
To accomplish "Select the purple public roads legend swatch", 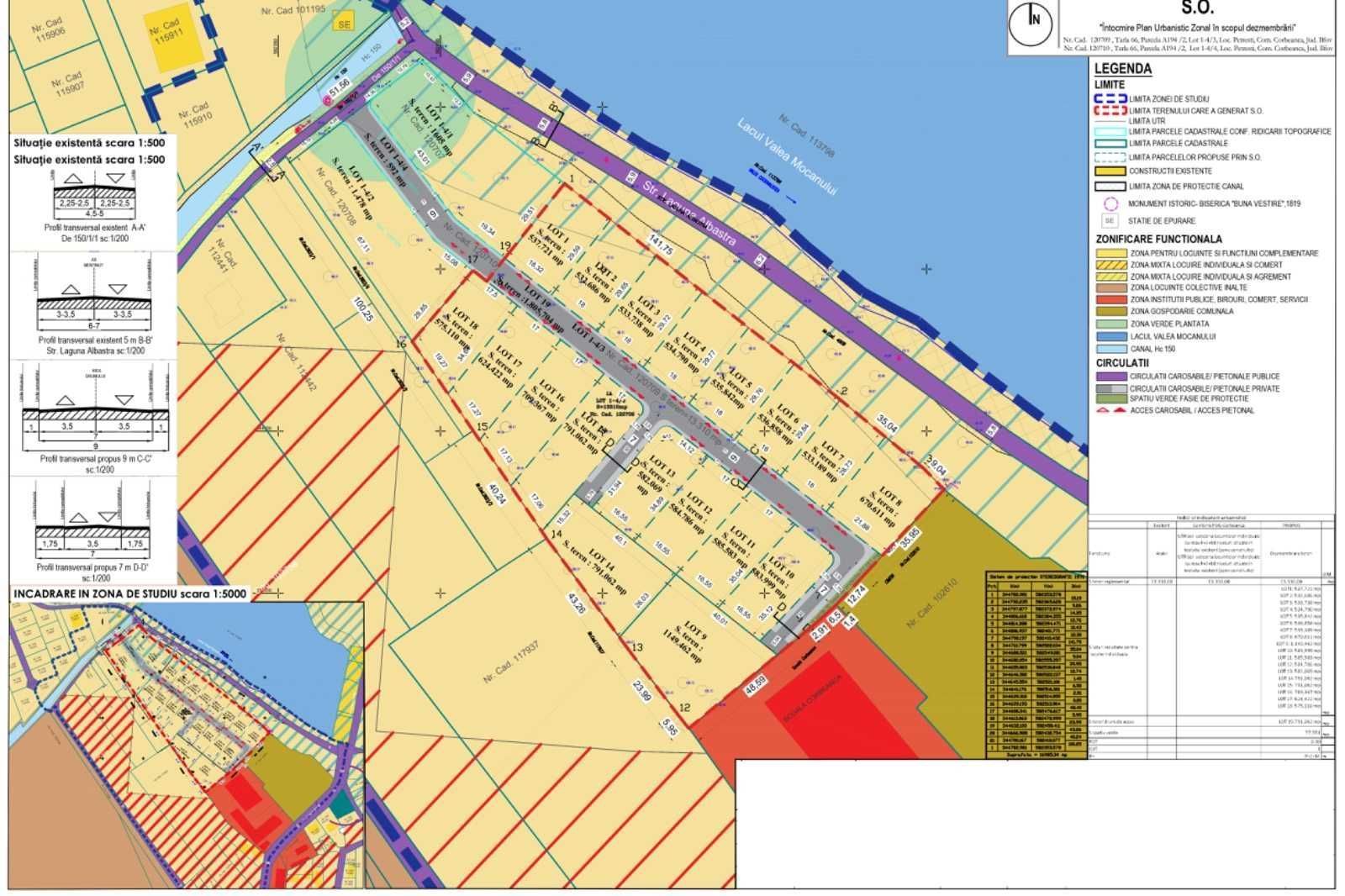I will [1110, 377].
